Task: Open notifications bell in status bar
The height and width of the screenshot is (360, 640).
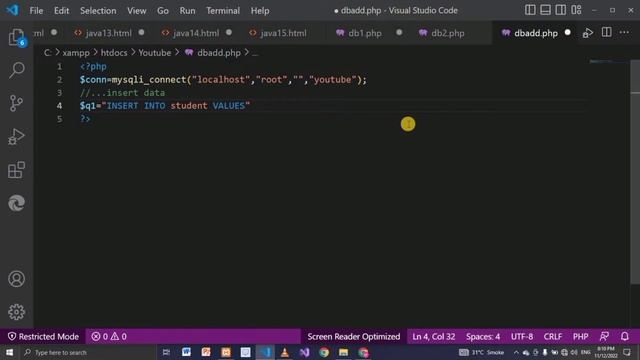Action: 625,337
